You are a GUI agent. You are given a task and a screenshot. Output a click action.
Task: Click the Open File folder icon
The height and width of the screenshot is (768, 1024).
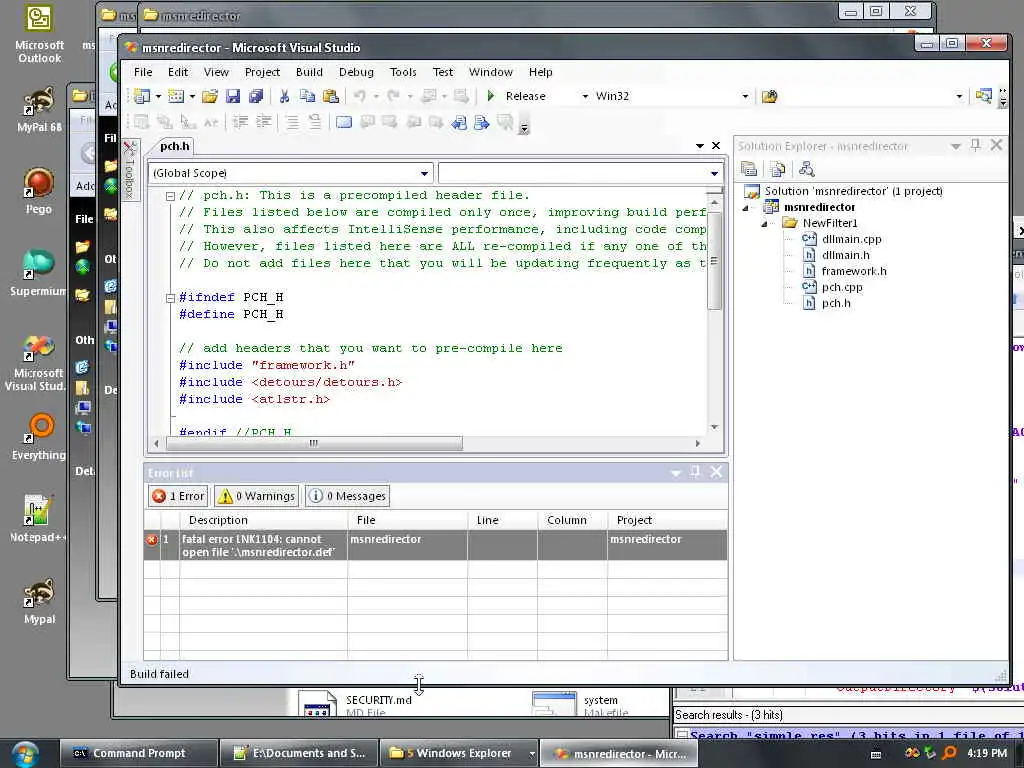coord(210,96)
